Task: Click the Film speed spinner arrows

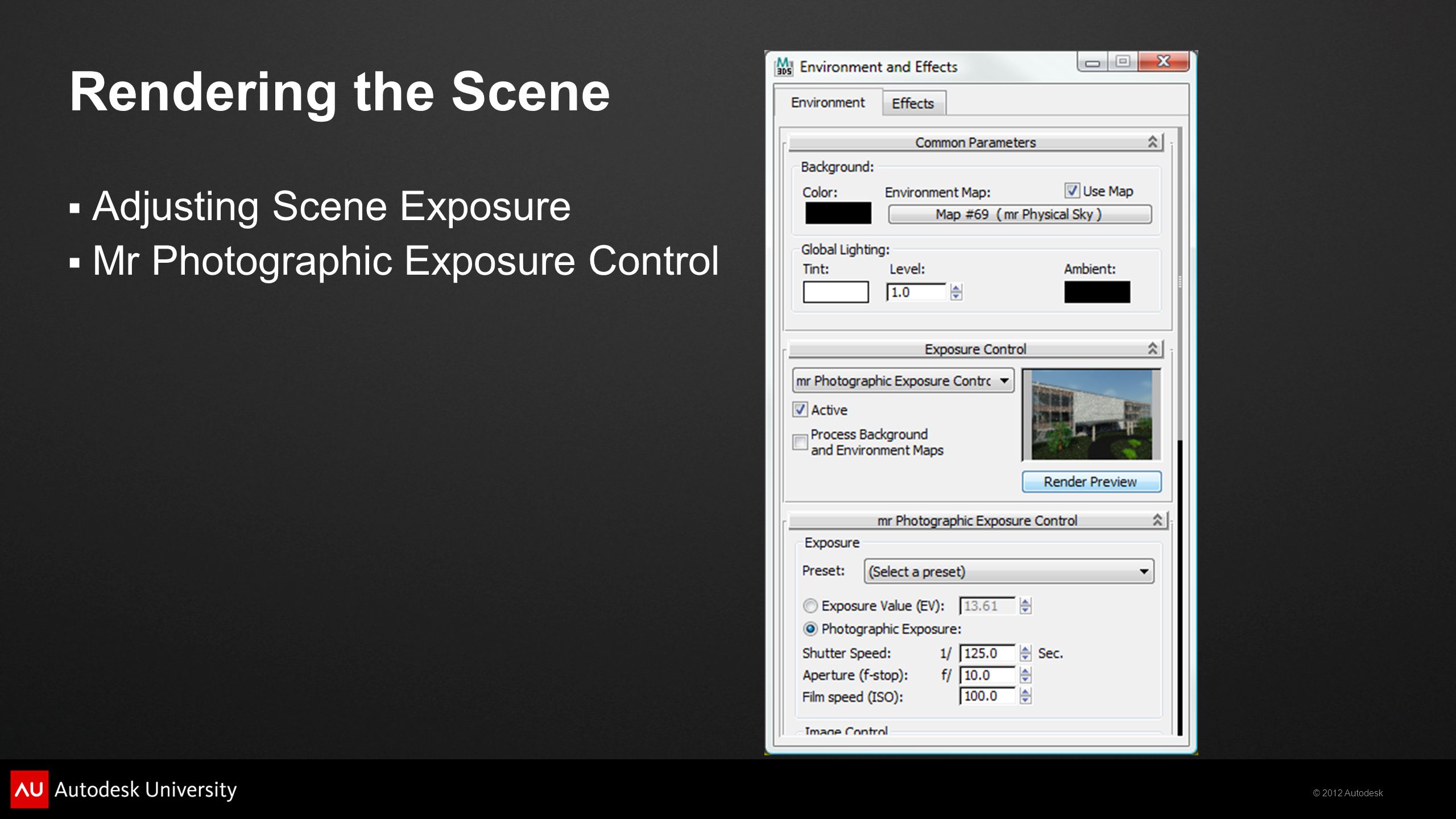Action: [1025, 696]
